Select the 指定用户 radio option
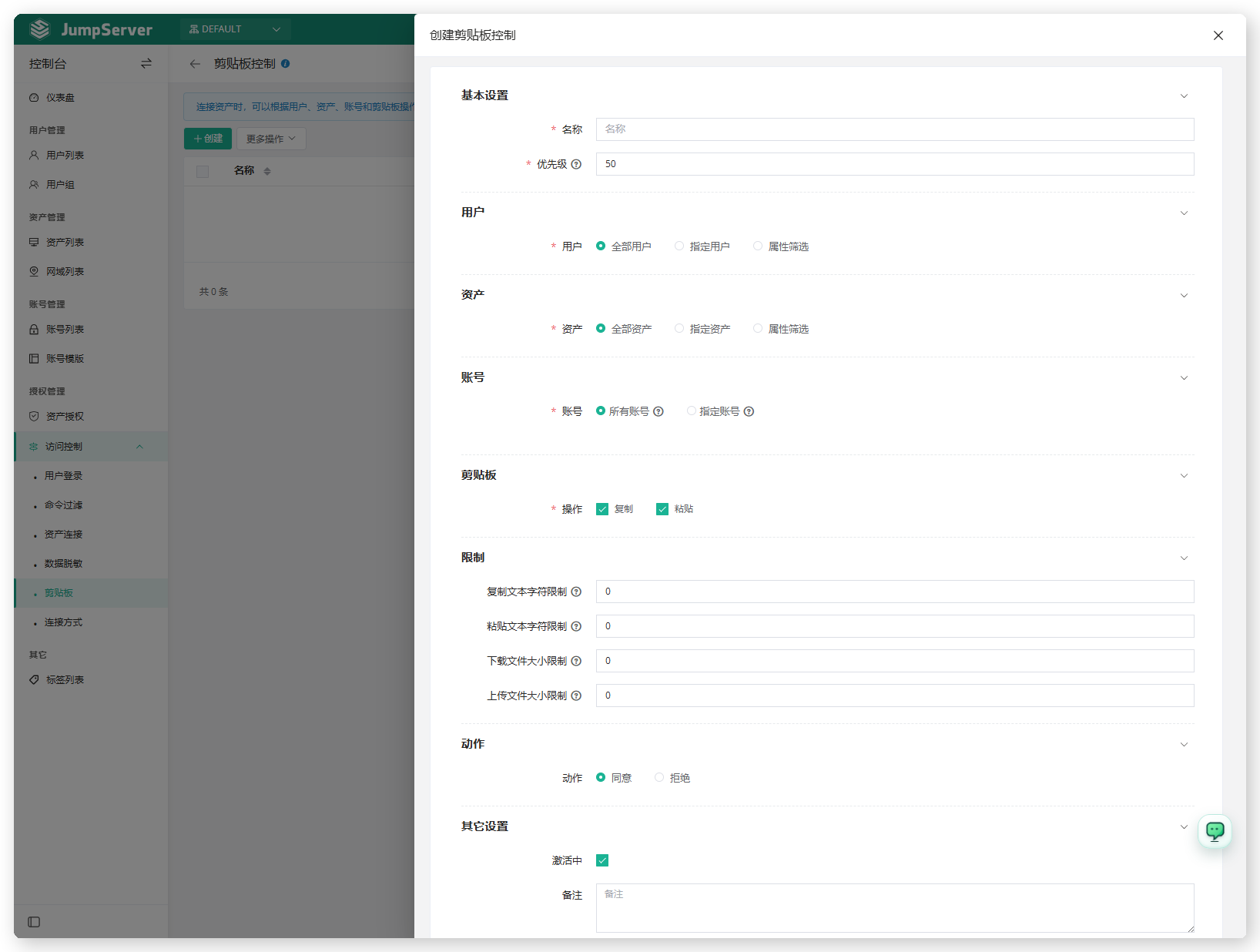The height and width of the screenshot is (952, 1260). (x=702, y=246)
